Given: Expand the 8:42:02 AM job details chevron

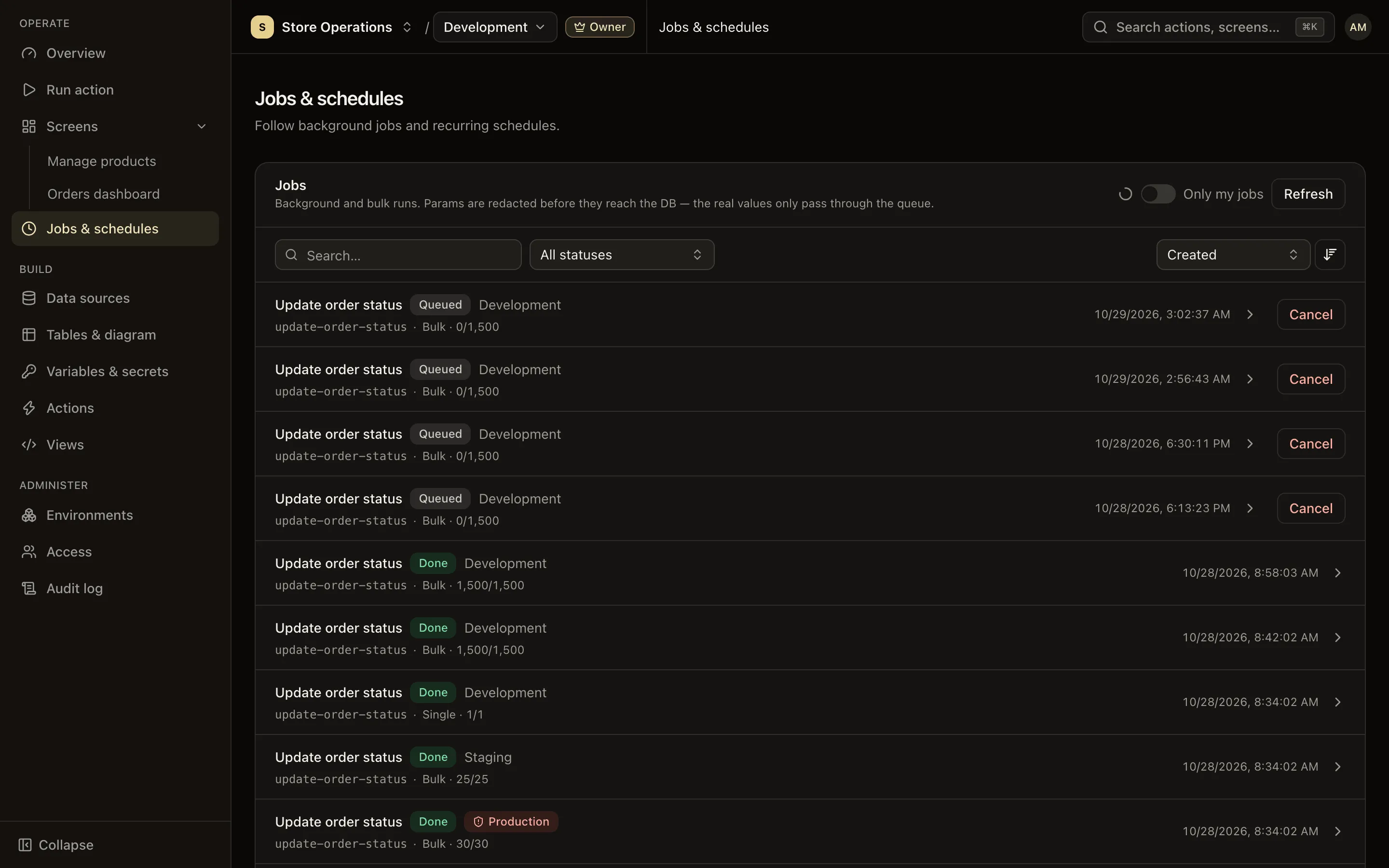Looking at the screenshot, I should [1338, 637].
